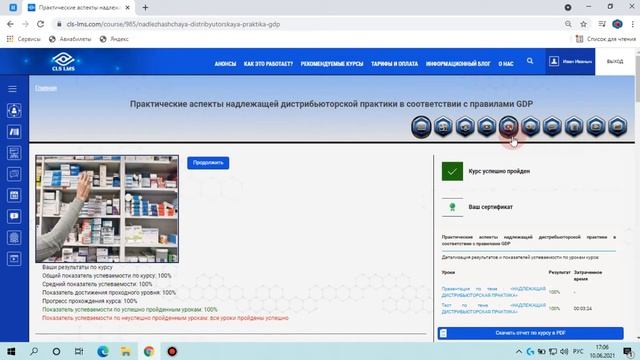This screenshot has width=640, height=360.
Task: Open the classroom presentation sidebar icon
Action: [x=14, y=153]
